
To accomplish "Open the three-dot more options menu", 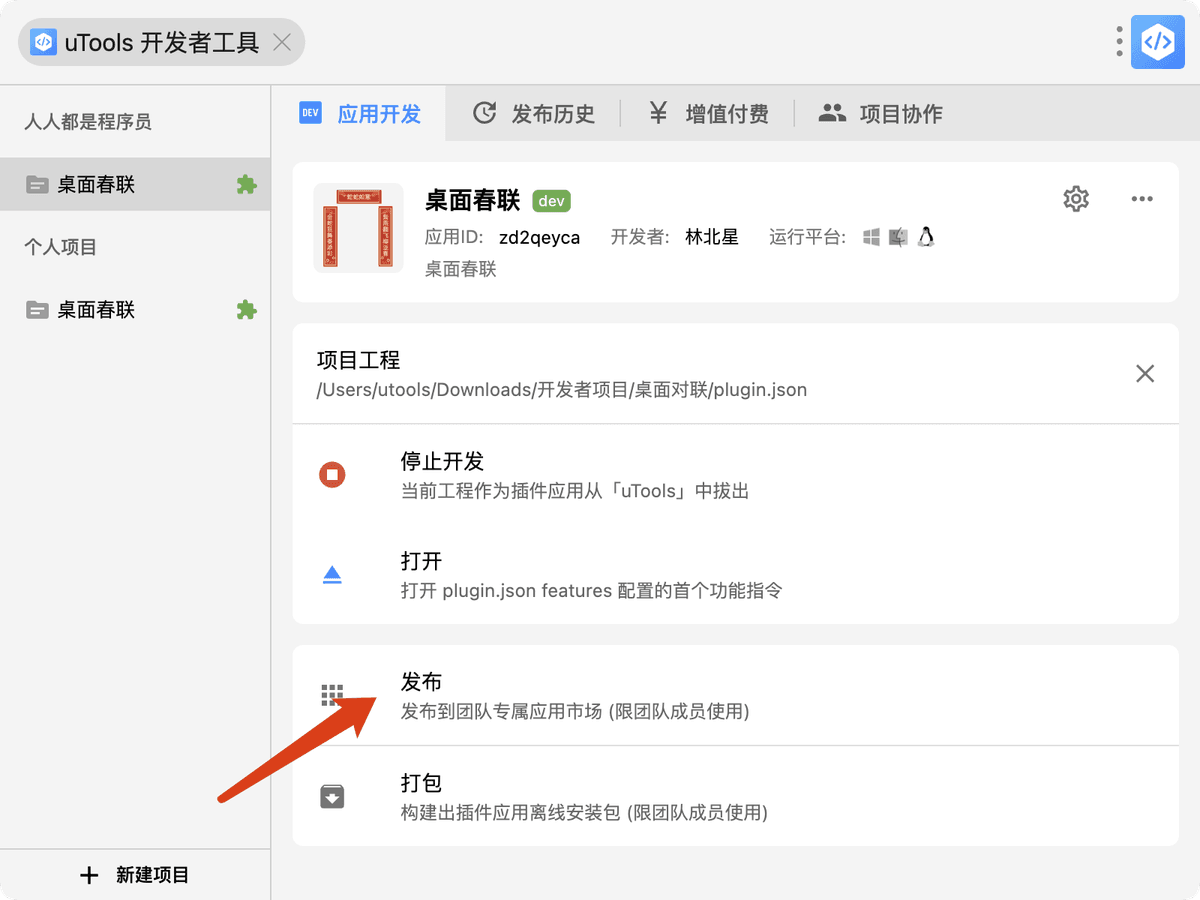I will coord(1142,199).
